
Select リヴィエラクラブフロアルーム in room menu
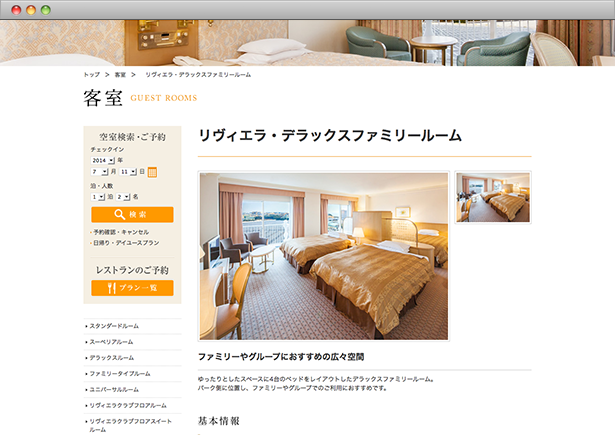point(132,406)
